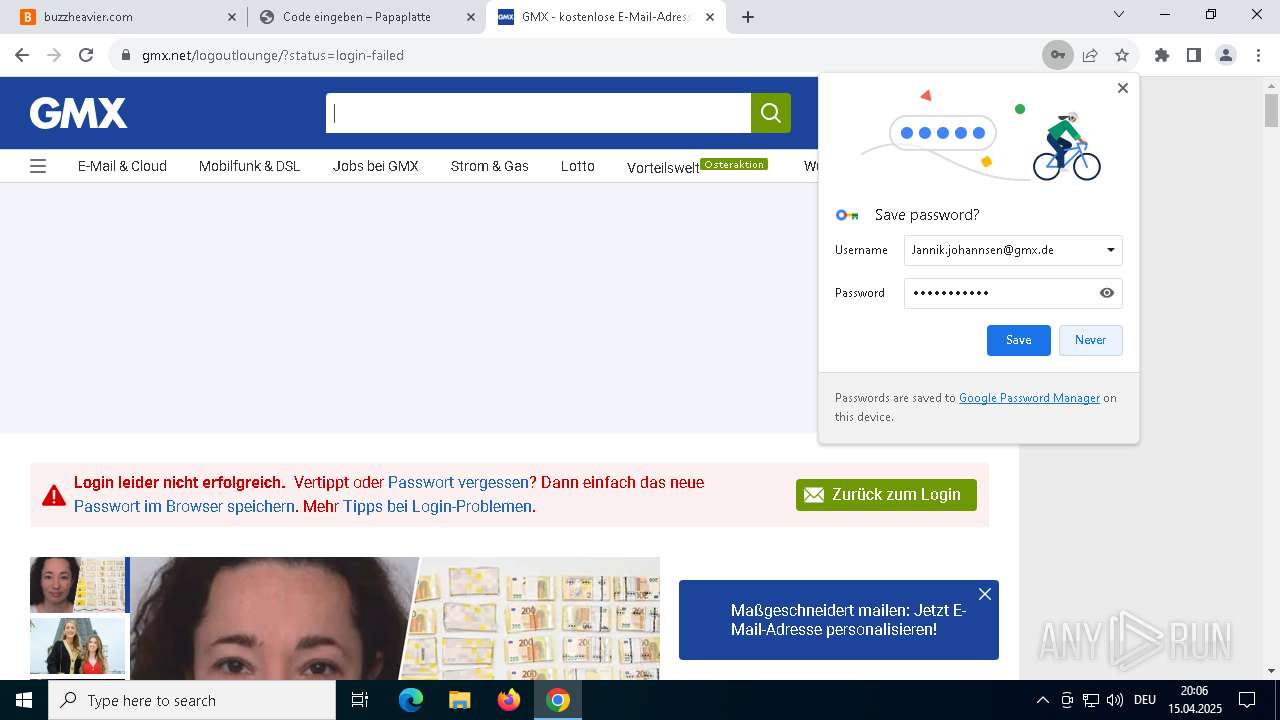Open Microsoft Edge from taskbar
1280x720 pixels.
point(411,700)
